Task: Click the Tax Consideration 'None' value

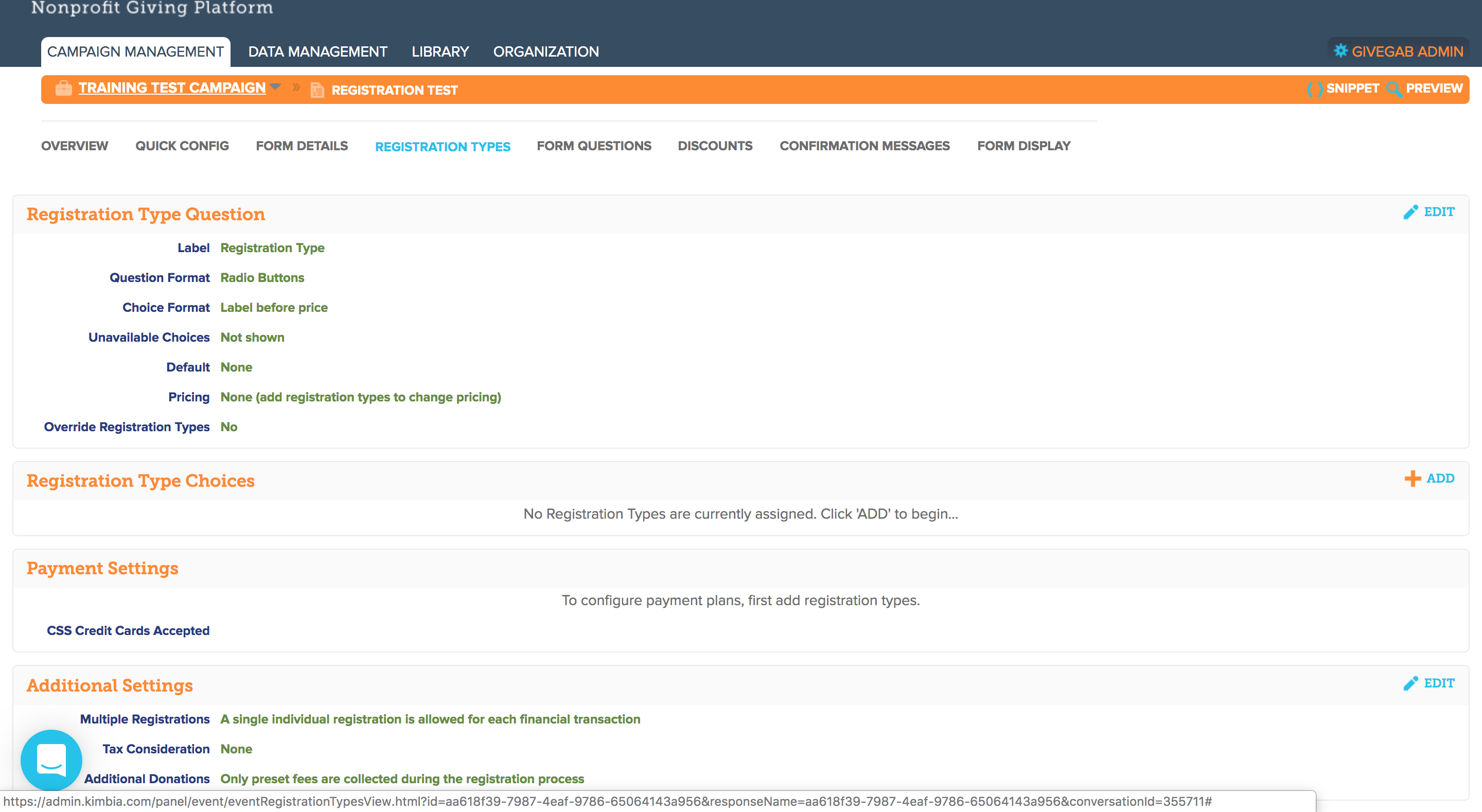Action: [x=236, y=749]
